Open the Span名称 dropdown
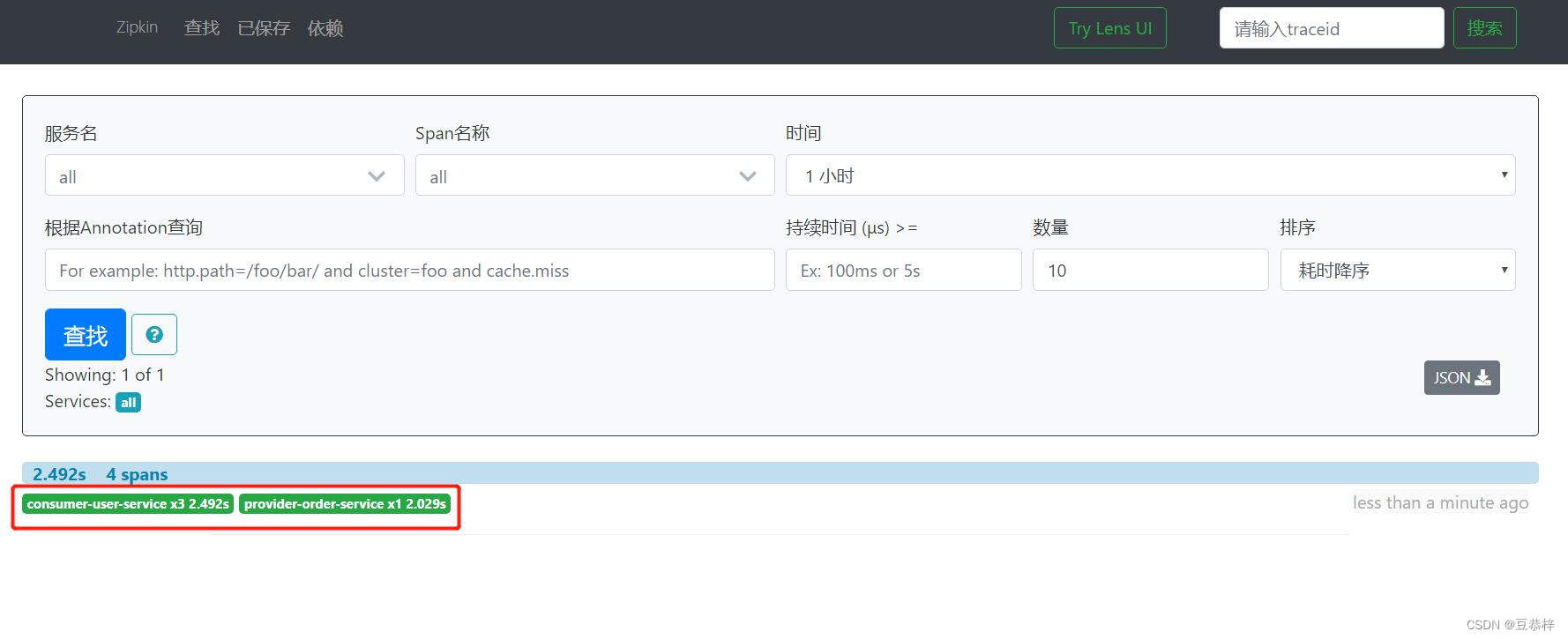This screenshot has width=1568, height=639. click(594, 176)
